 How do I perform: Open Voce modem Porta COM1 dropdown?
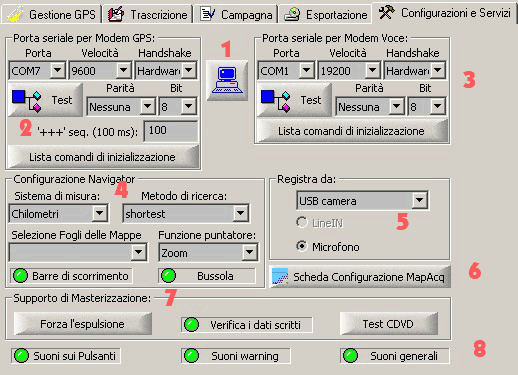point(306,70)
